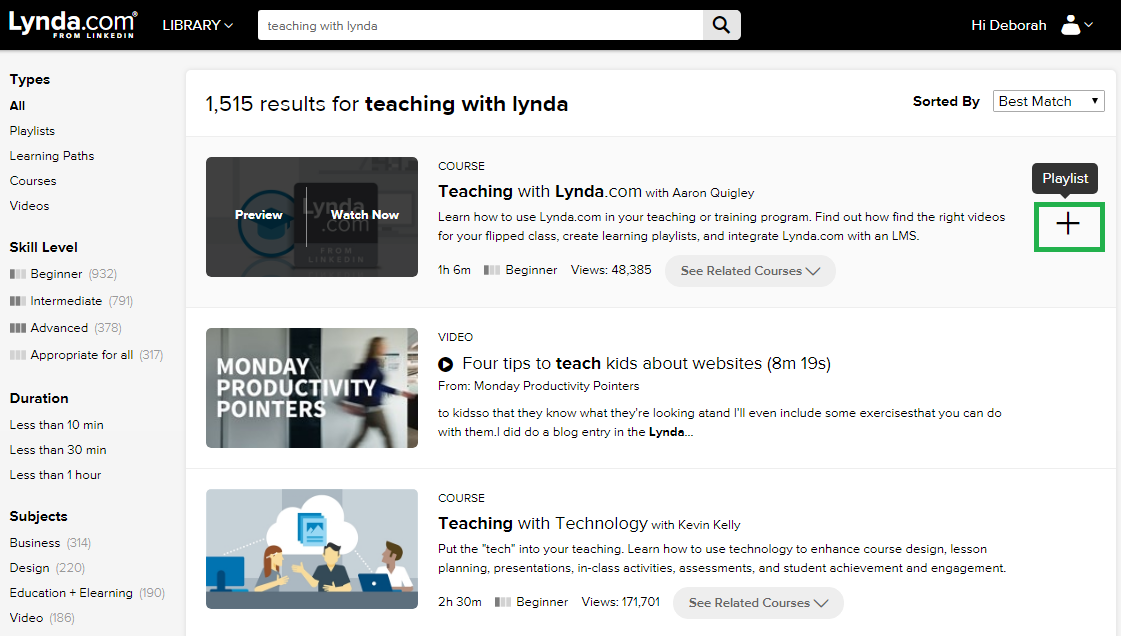Click the search input field
Screen dimensions: 1121x636
pos(480,26)
